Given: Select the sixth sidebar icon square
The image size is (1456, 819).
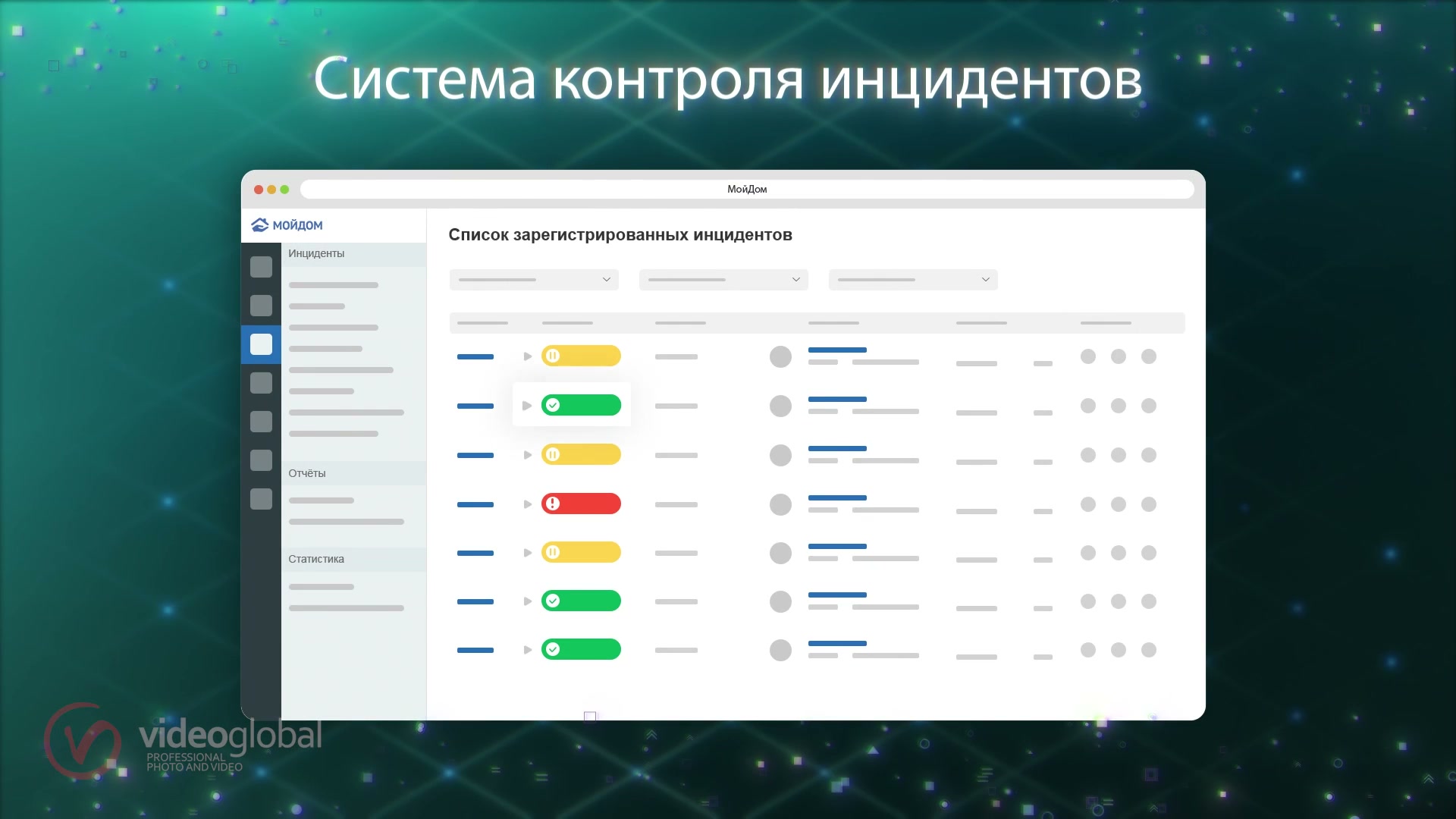Looking at the screenshot, I should coord(261,460).
